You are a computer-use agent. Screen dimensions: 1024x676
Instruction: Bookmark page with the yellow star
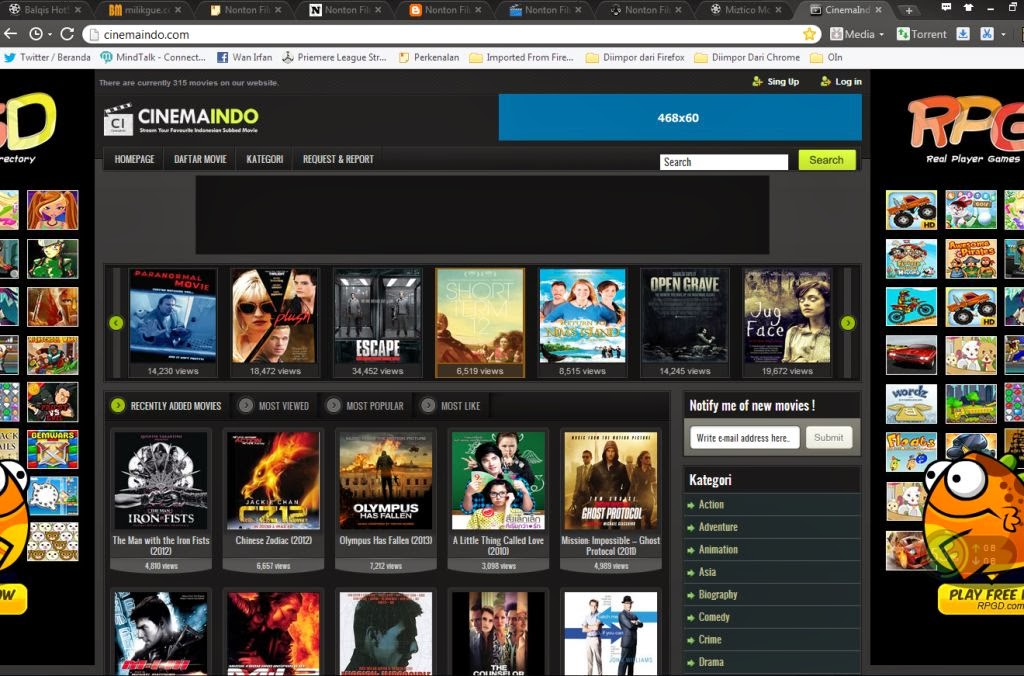tap(809, 34)
